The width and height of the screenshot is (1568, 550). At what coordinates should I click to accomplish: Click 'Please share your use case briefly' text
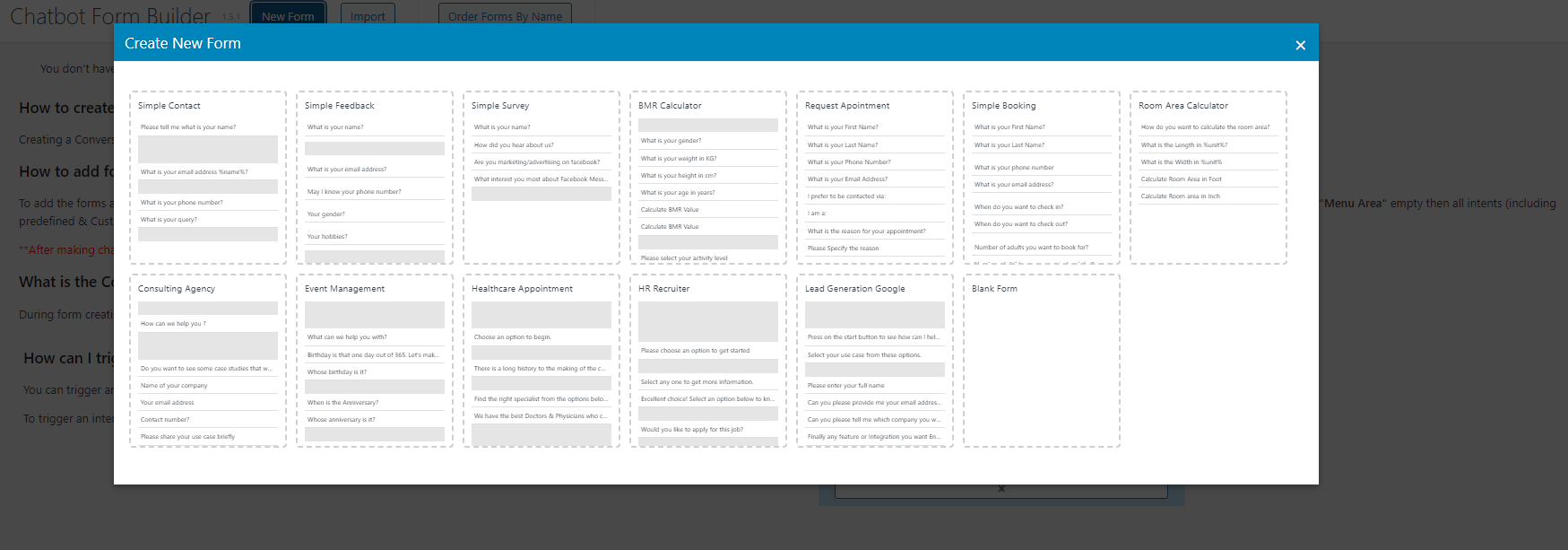click(188, 437)
